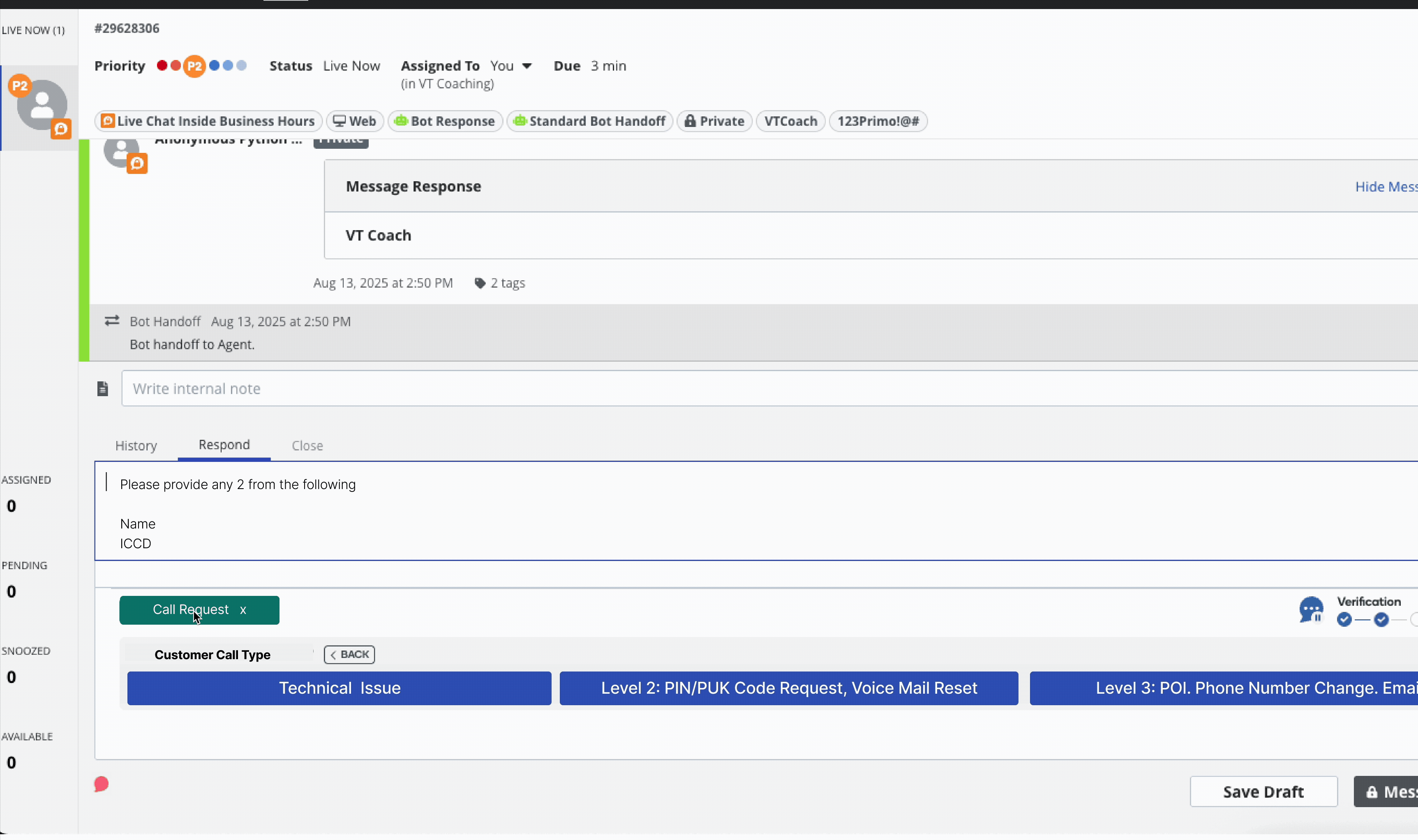This screenshot has width=1418, height=840.
Task: Expand the 2 tags indicator
Action: click(499, 282)
